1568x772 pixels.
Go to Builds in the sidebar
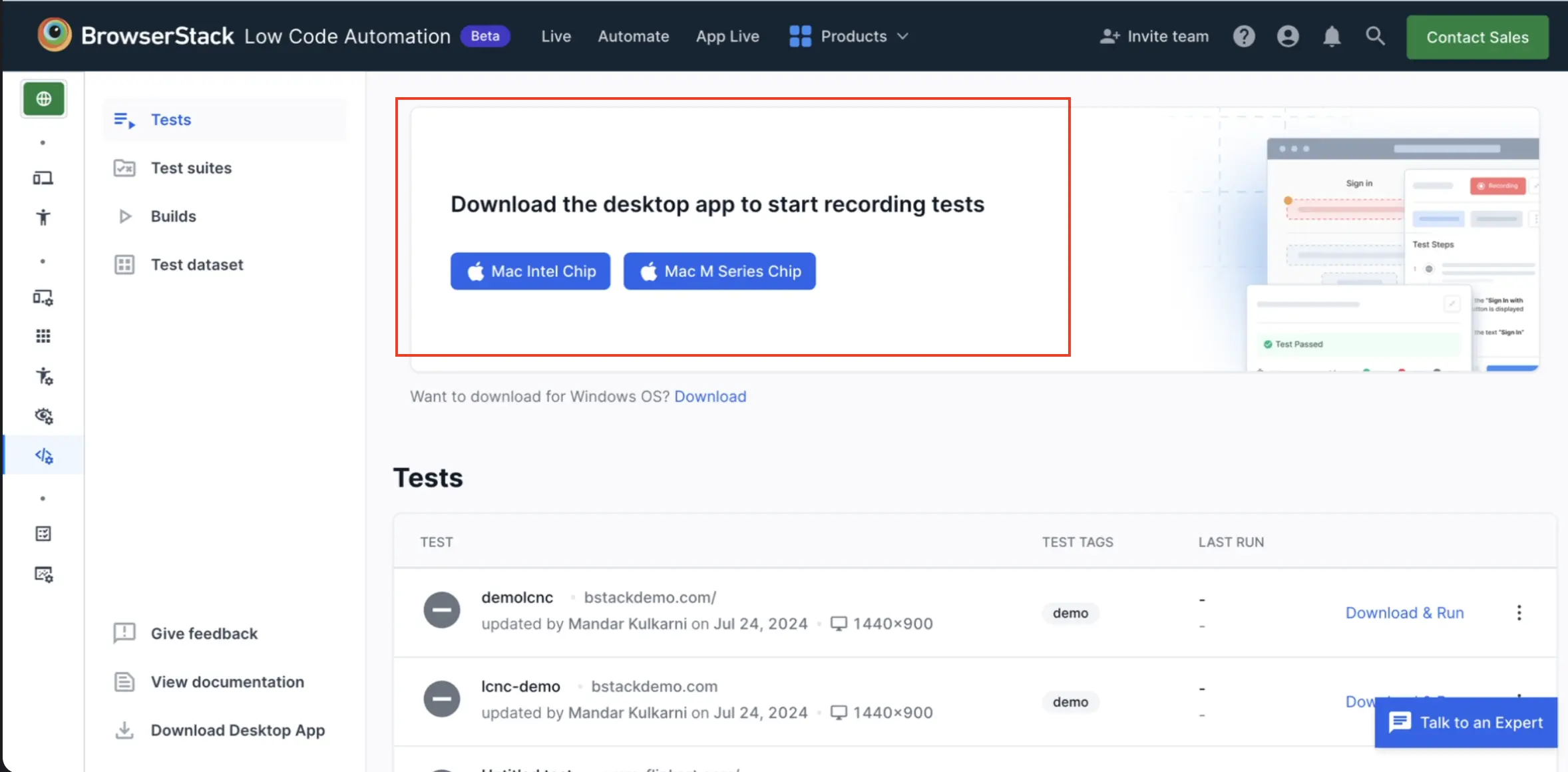[173, 216]
